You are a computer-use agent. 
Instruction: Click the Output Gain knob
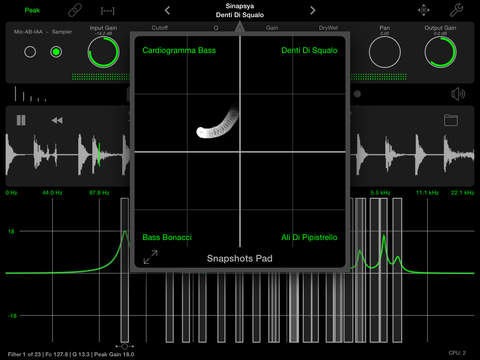440,52
